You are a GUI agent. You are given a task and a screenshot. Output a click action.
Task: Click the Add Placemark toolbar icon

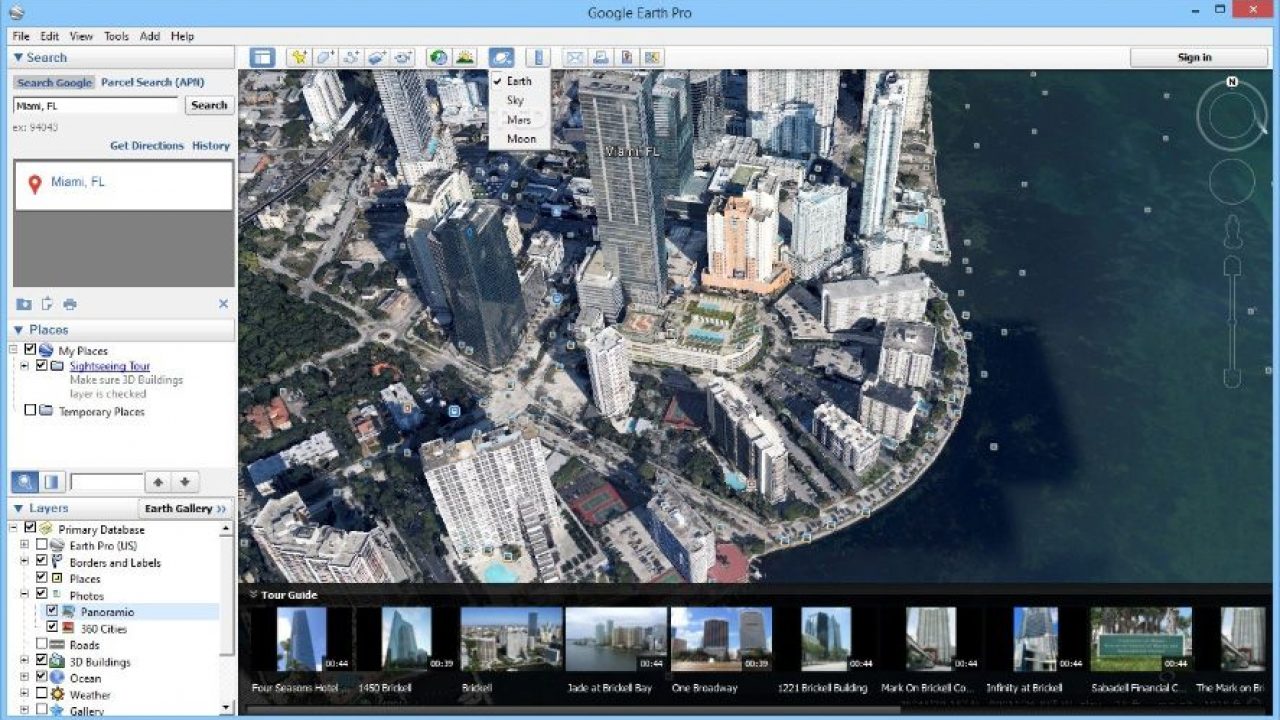click(x=298, y=57)
